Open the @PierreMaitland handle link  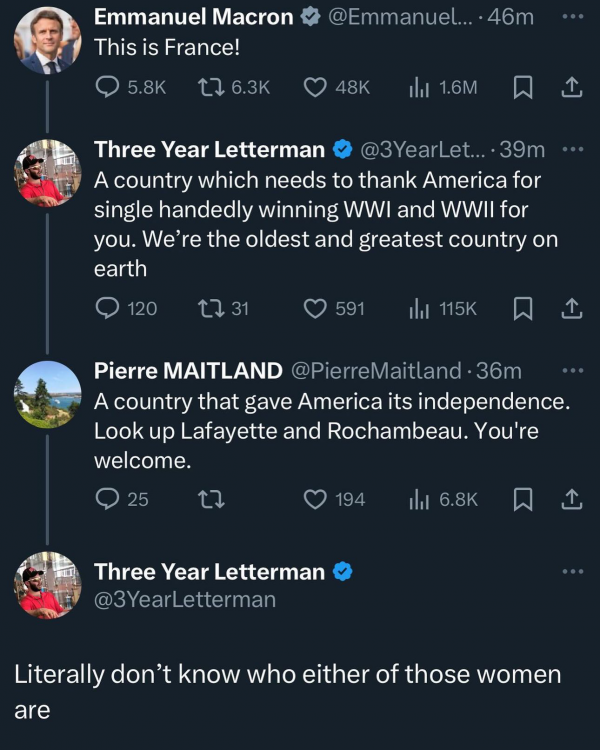tap(377, 371)
